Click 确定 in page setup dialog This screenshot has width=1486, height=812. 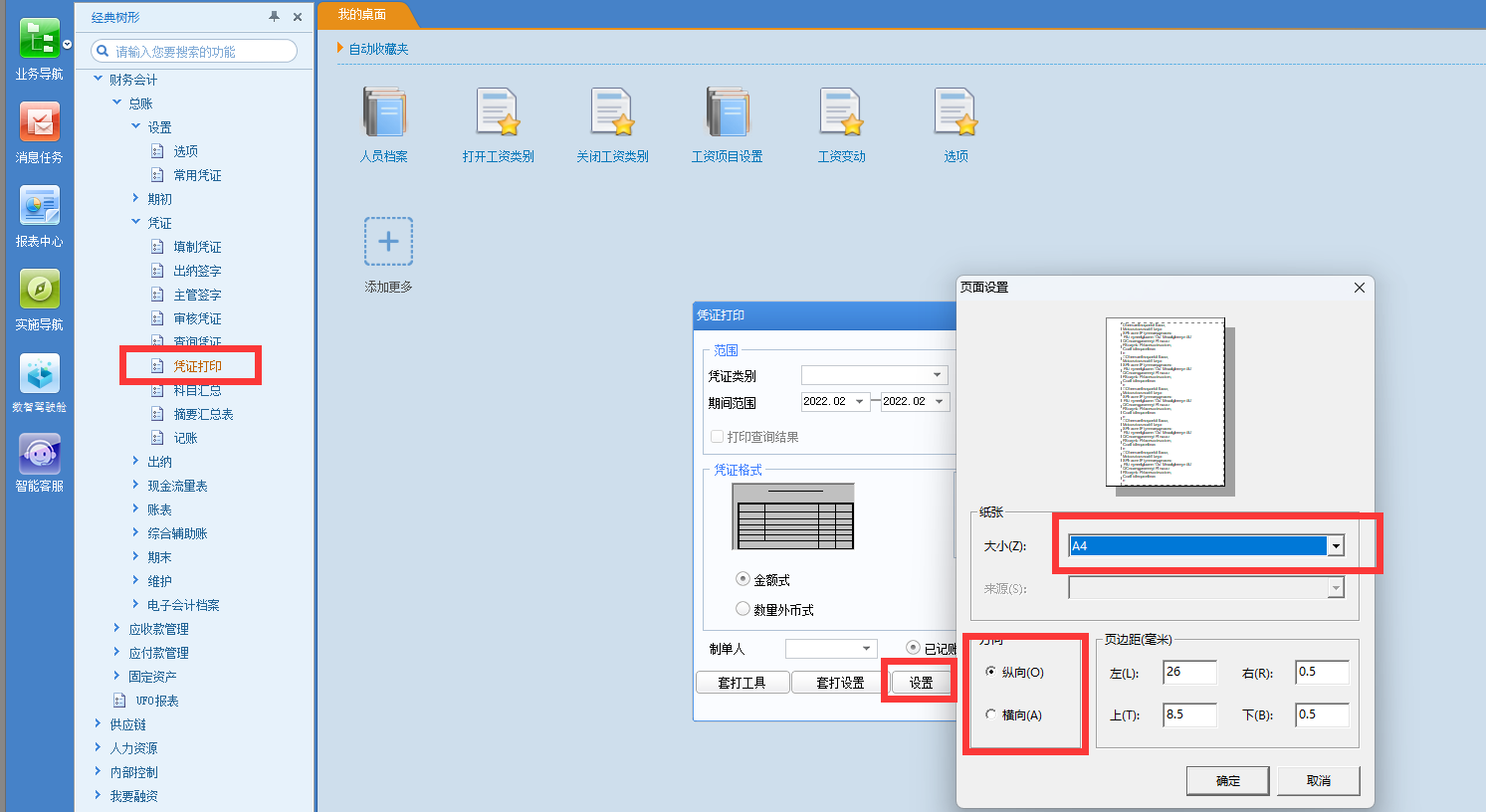click(1227, 780)
